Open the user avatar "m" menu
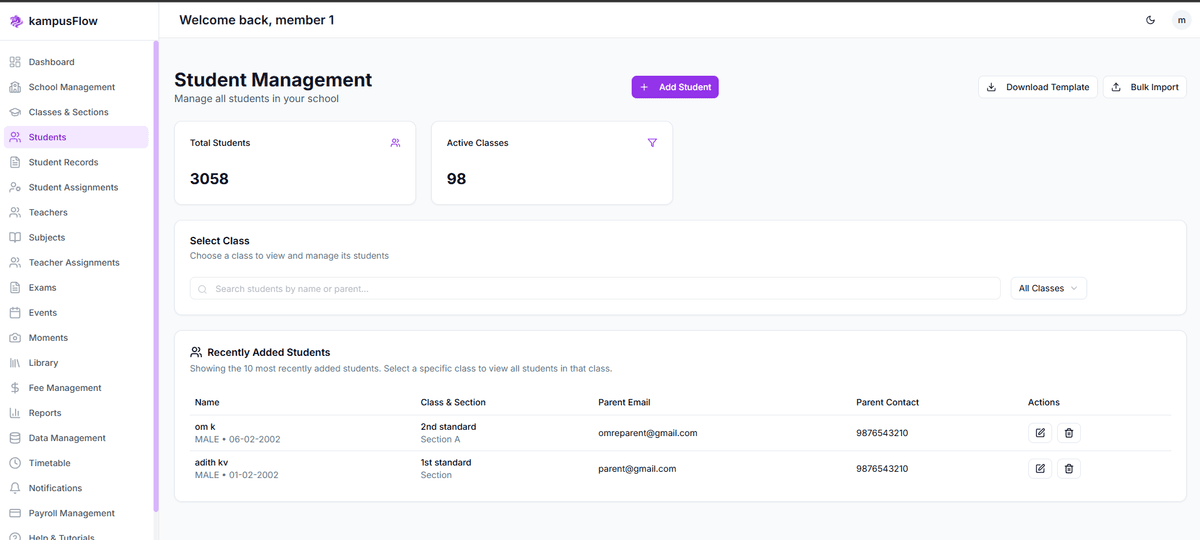 tap(1181, 20)
